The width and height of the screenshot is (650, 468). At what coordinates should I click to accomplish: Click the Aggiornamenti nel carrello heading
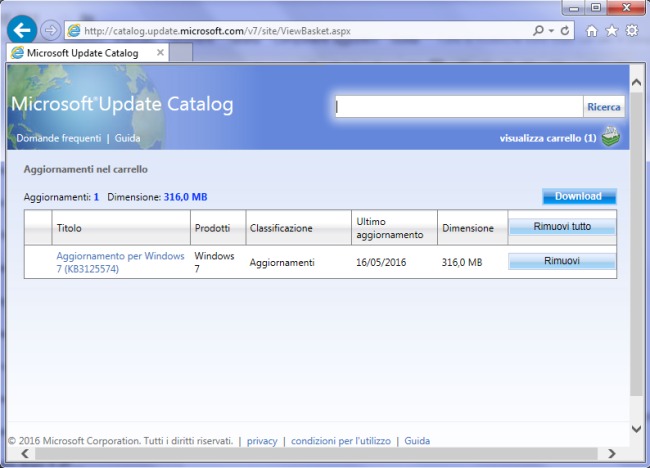pyautogui.click(x=85, y=169)
